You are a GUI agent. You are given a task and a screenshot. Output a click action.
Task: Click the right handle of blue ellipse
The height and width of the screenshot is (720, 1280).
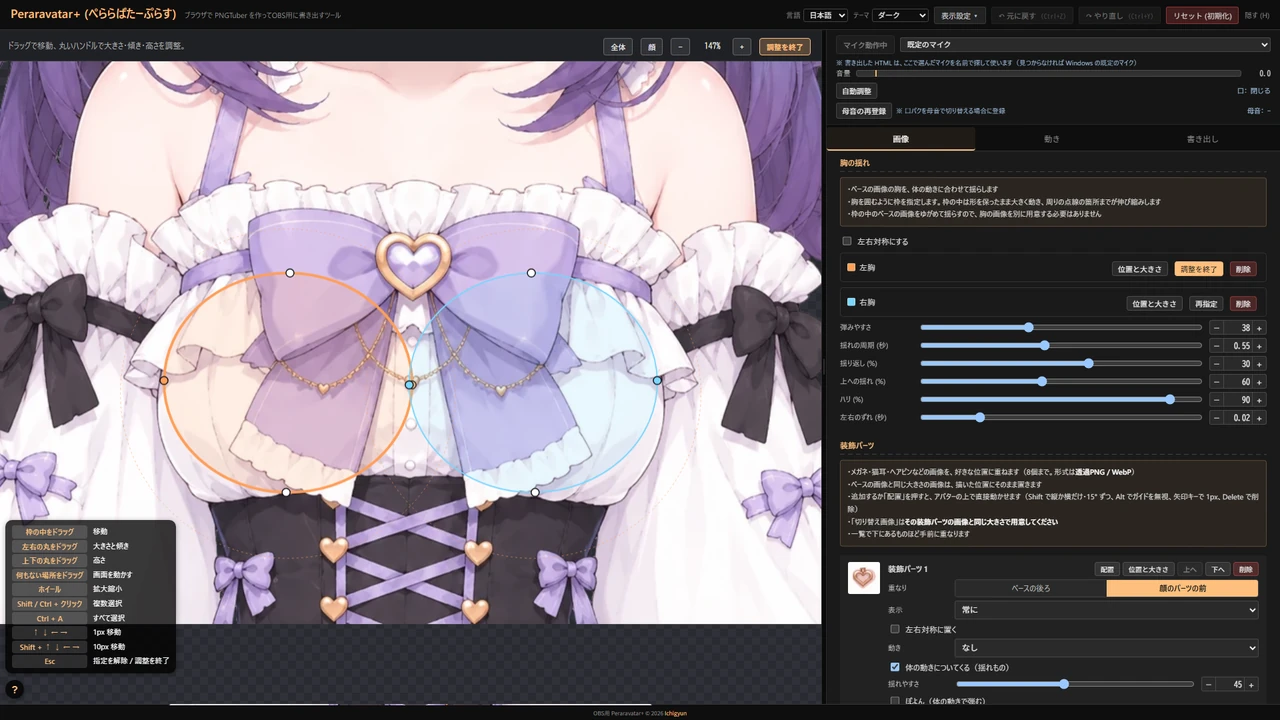tap(657, 381)
